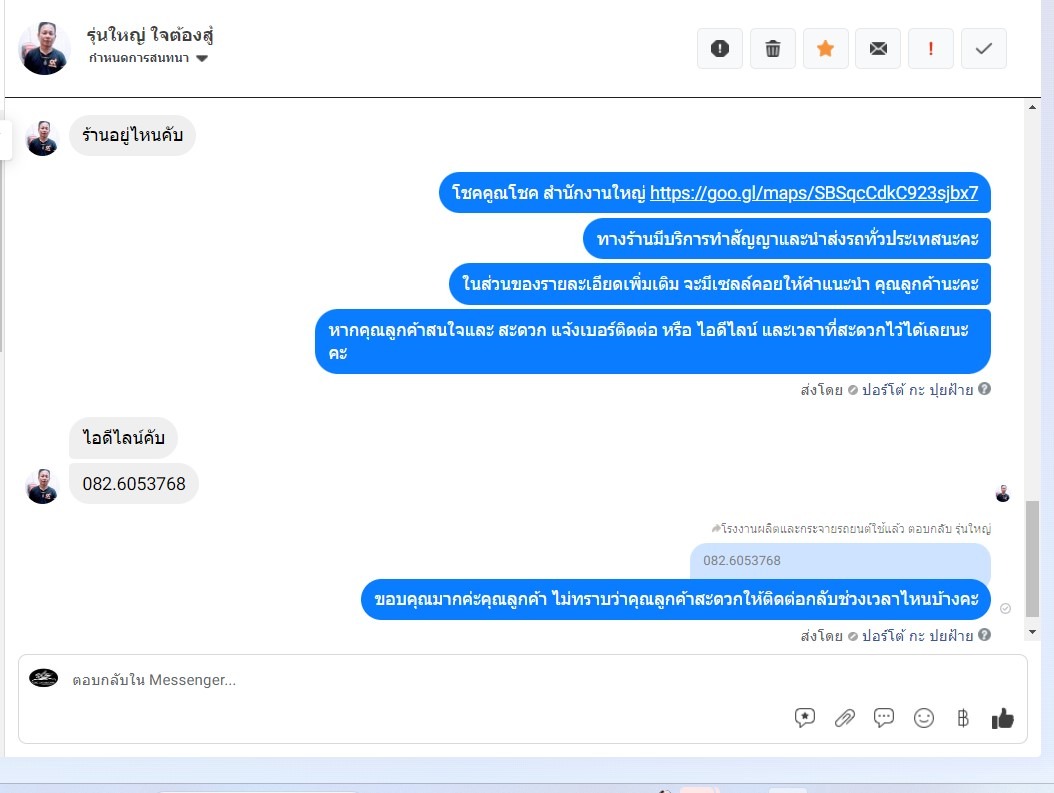Open the emoji picker smiley icon

point(924,718)
